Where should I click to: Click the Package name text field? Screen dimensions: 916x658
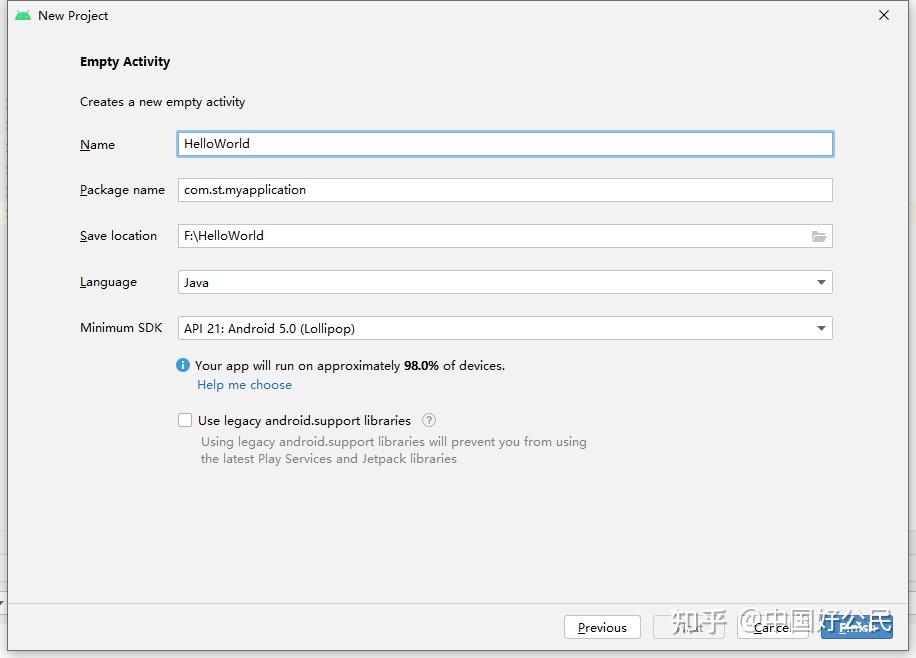click(505, 190)
